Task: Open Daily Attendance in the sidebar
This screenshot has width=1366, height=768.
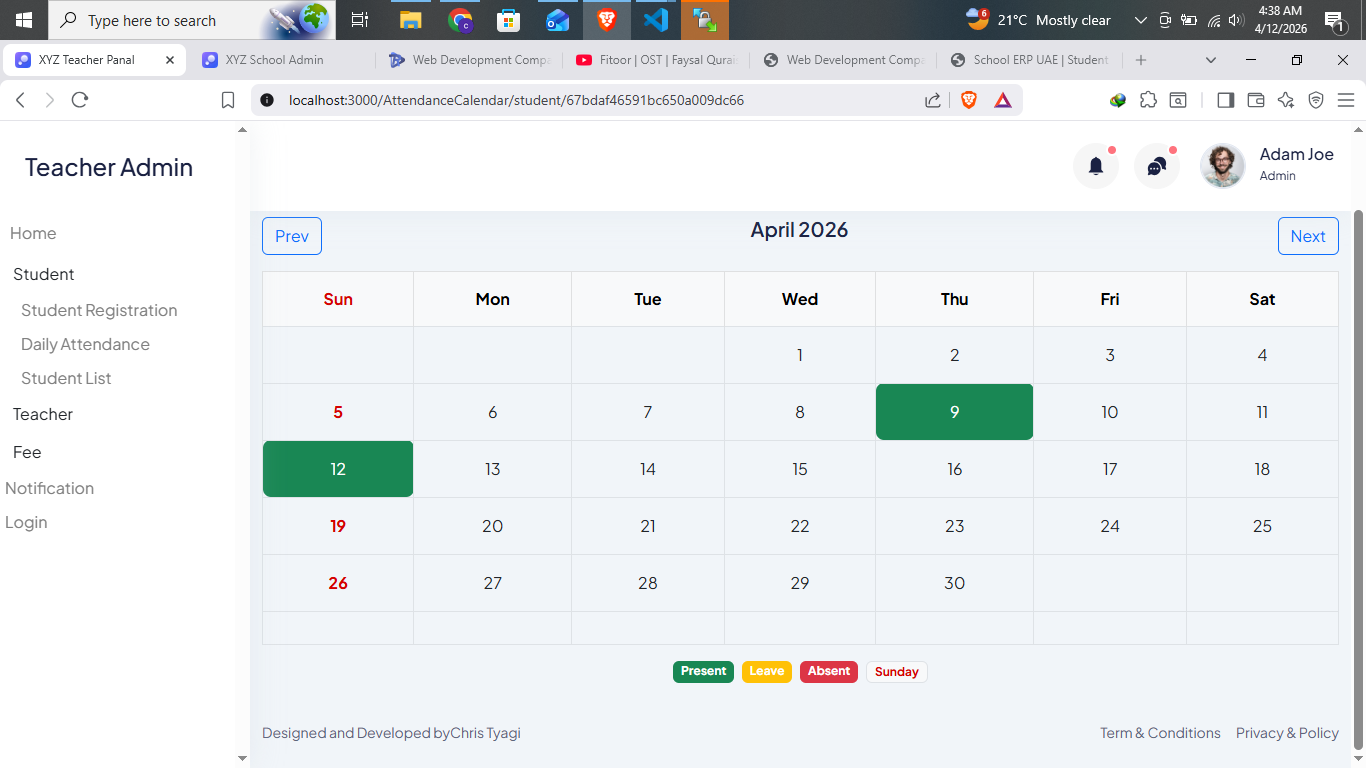Action: point(85,344)
